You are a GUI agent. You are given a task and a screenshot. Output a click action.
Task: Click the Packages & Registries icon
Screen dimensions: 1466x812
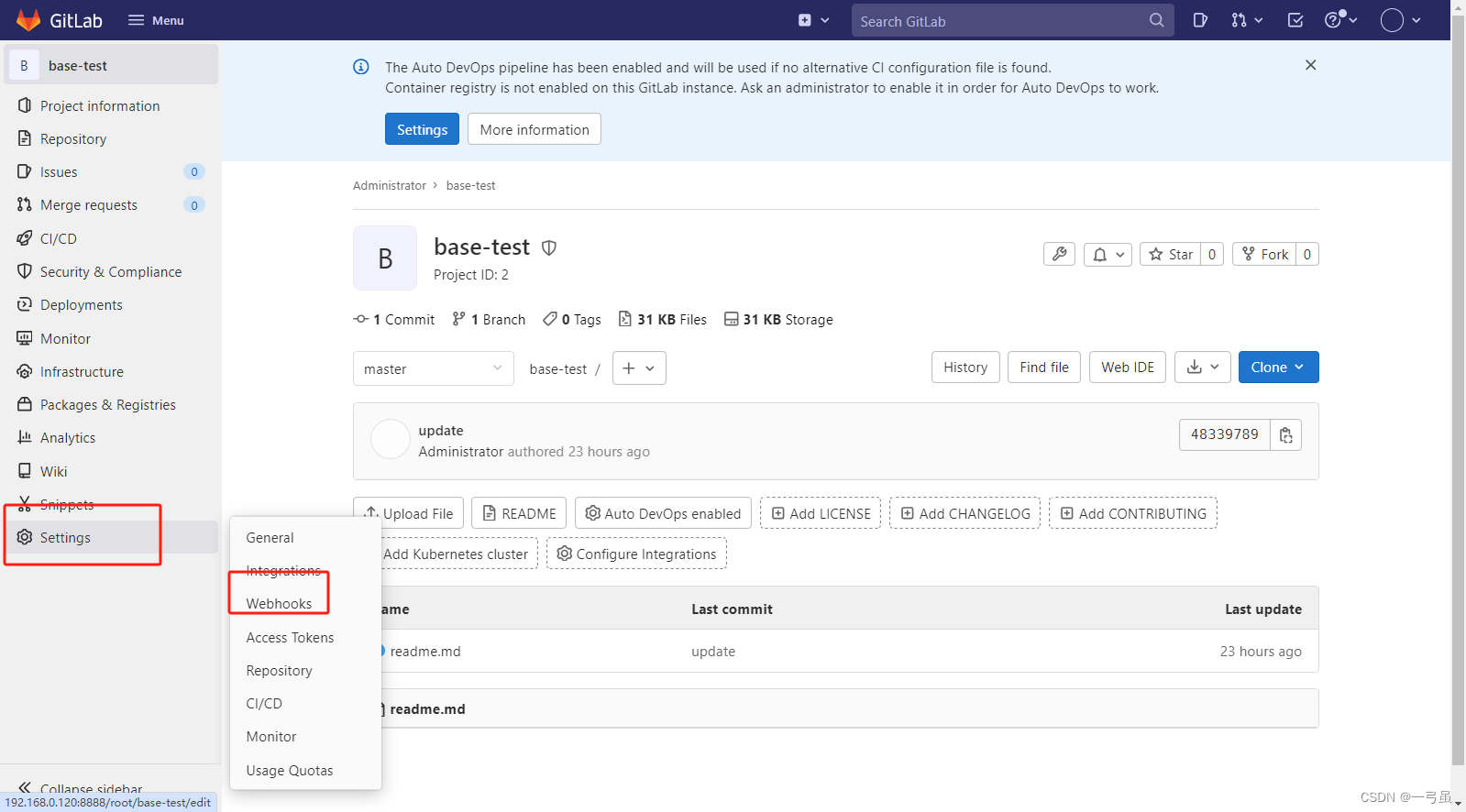tap(25, 404)
